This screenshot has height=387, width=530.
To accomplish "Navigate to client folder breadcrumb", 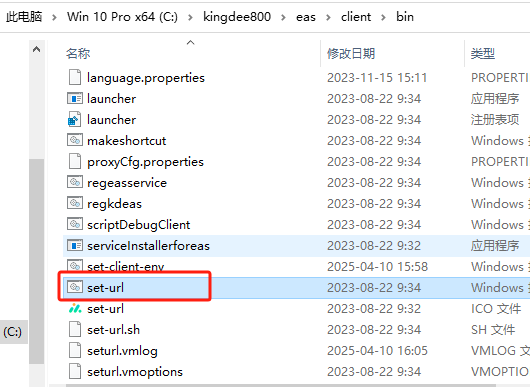I will (x=356, y=17).
